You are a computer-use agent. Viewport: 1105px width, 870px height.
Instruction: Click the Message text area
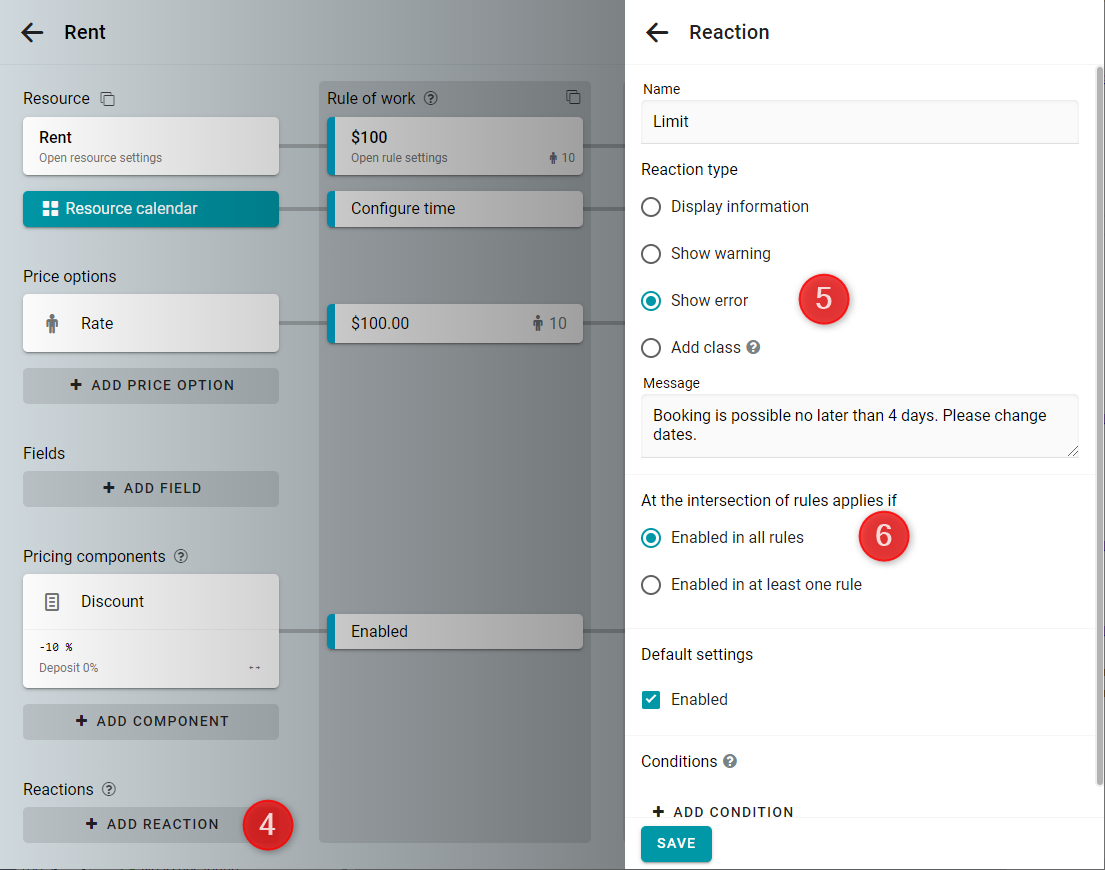coord(859,425)
